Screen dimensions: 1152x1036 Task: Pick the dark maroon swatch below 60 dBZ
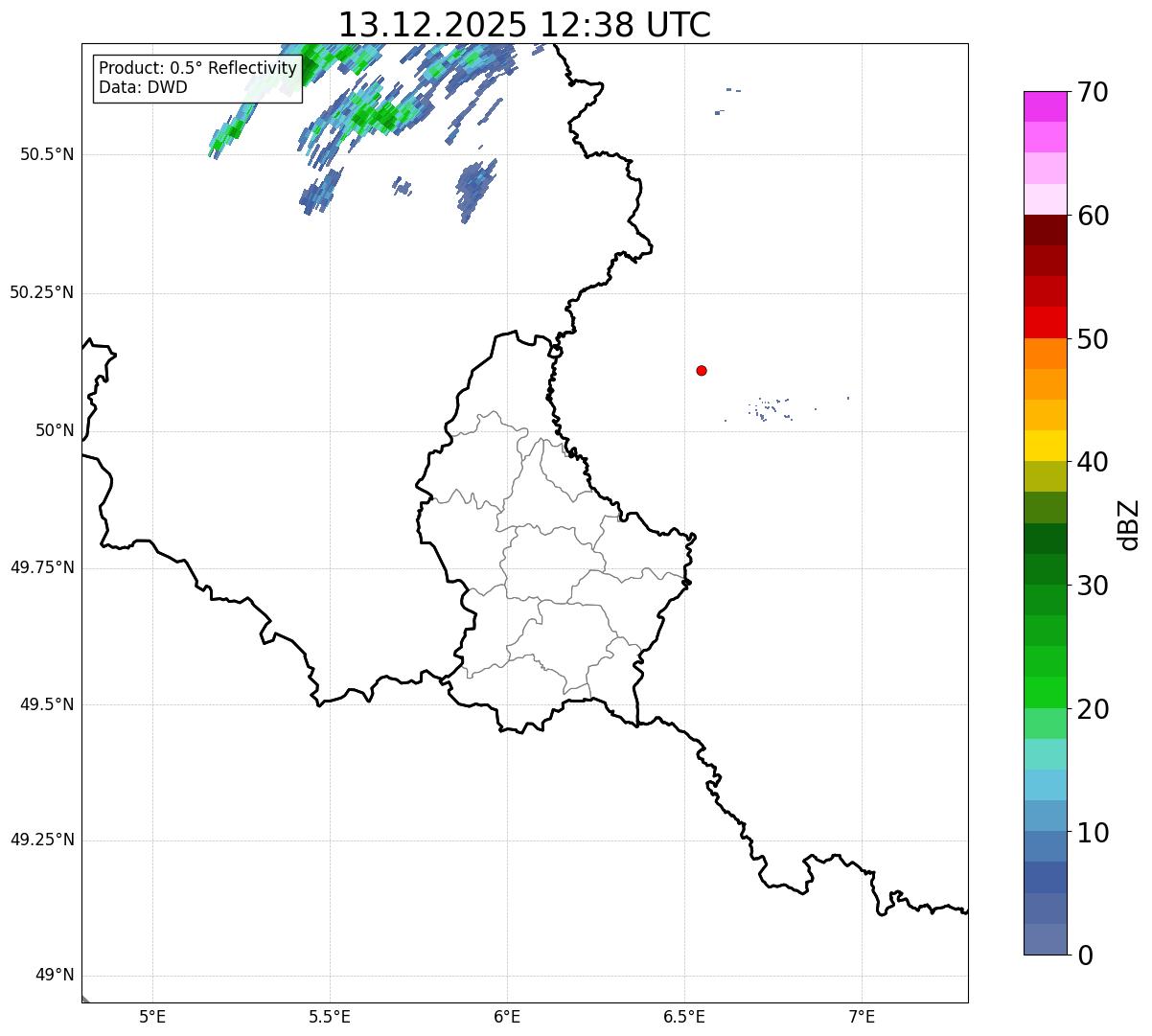(1045, 230)
